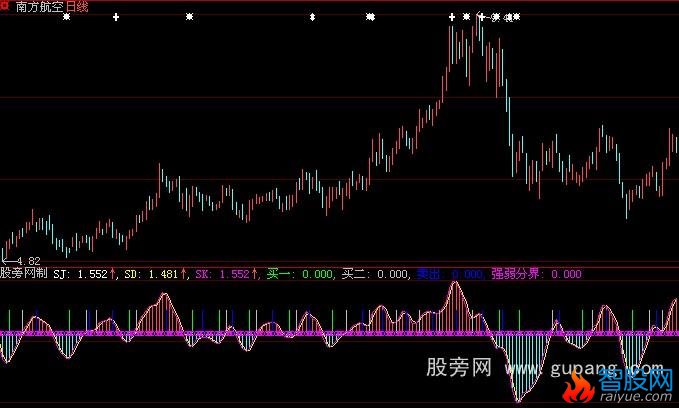
Task: Click the 股旁网制 indicator name
Action: [24, 272]
